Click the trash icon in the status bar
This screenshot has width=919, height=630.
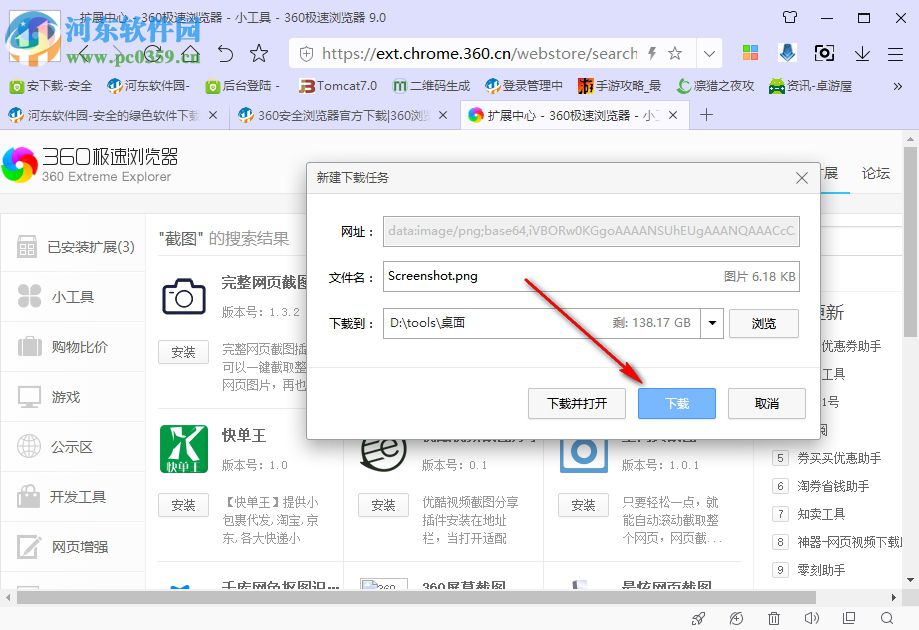point(772,620)
